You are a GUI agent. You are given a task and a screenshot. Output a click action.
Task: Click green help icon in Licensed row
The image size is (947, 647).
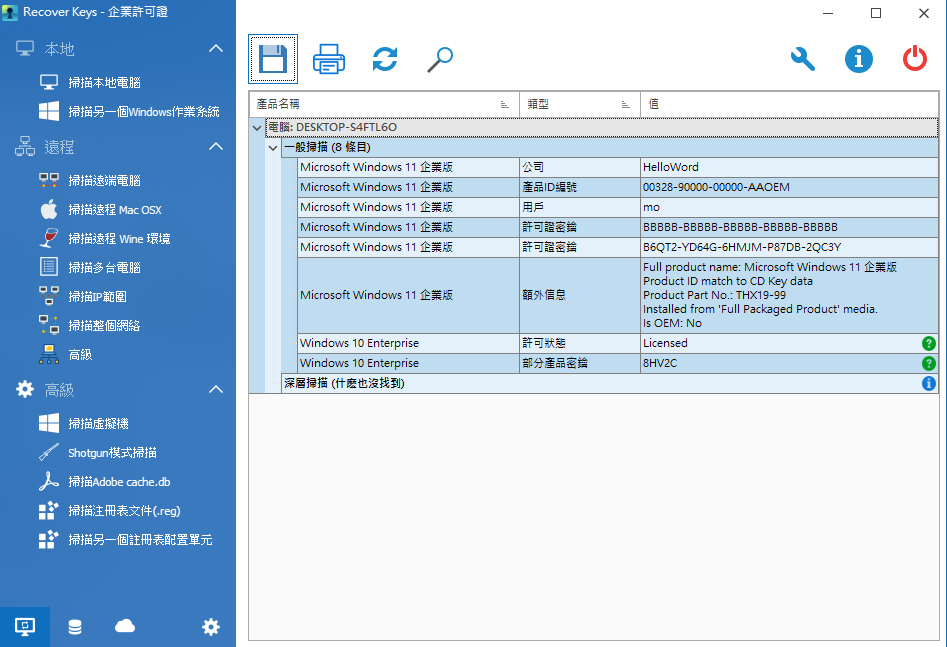929,343
